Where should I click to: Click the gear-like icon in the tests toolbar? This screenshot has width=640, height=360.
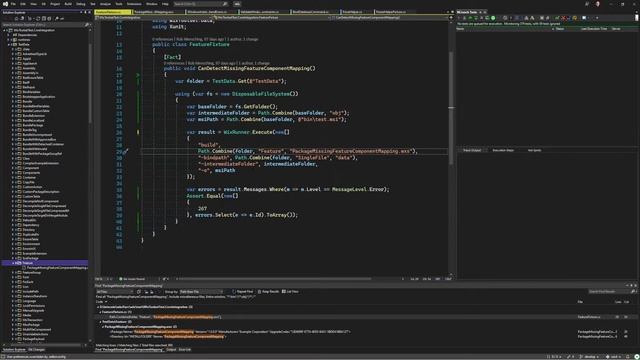(505, 18)
